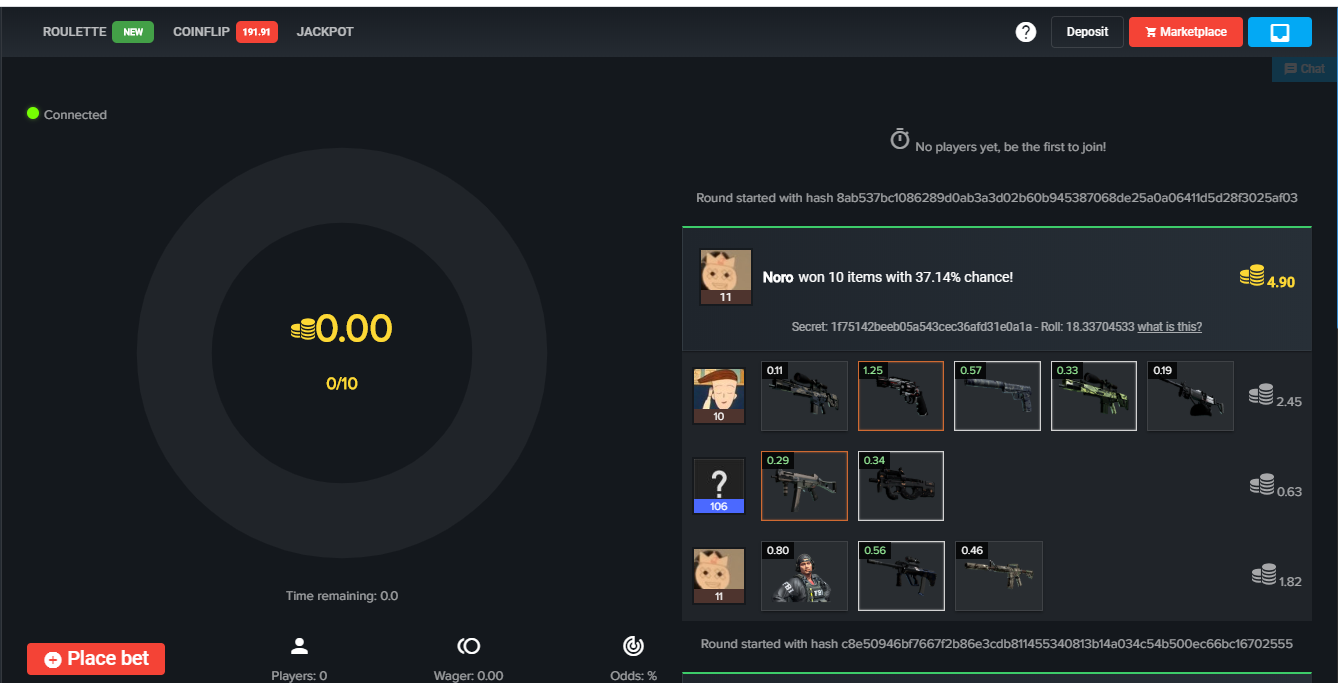Click the question mark avatar level 106
Viewport: 1338px width, 683px height.
(x=719, y=486)
